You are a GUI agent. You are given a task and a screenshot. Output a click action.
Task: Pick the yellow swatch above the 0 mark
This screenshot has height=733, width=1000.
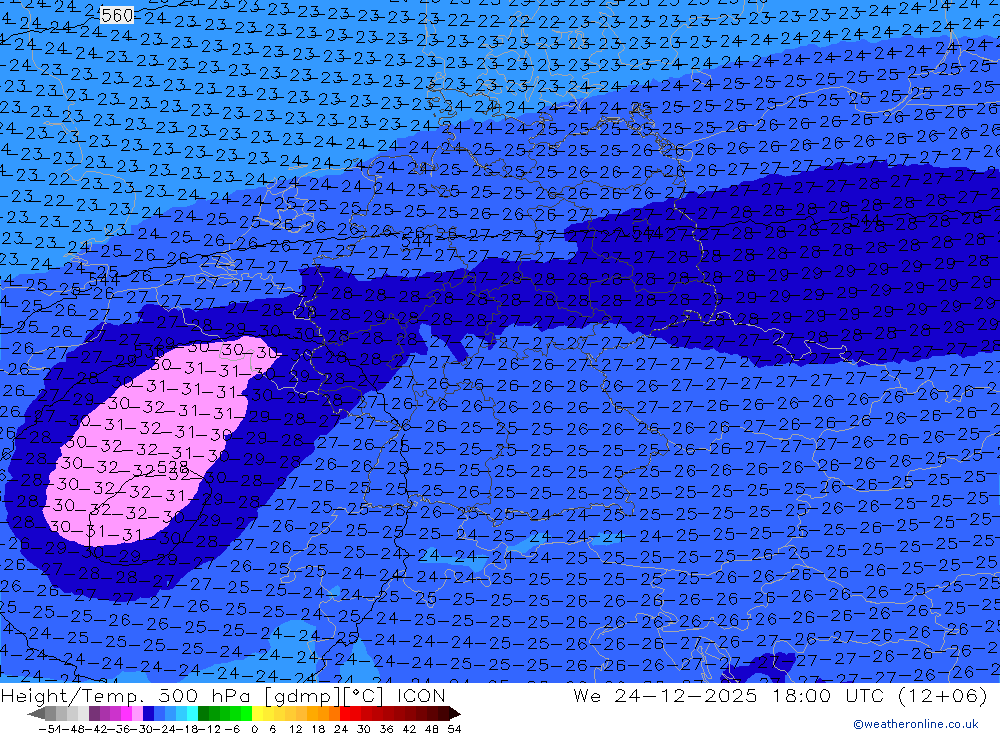click(258, 713)
